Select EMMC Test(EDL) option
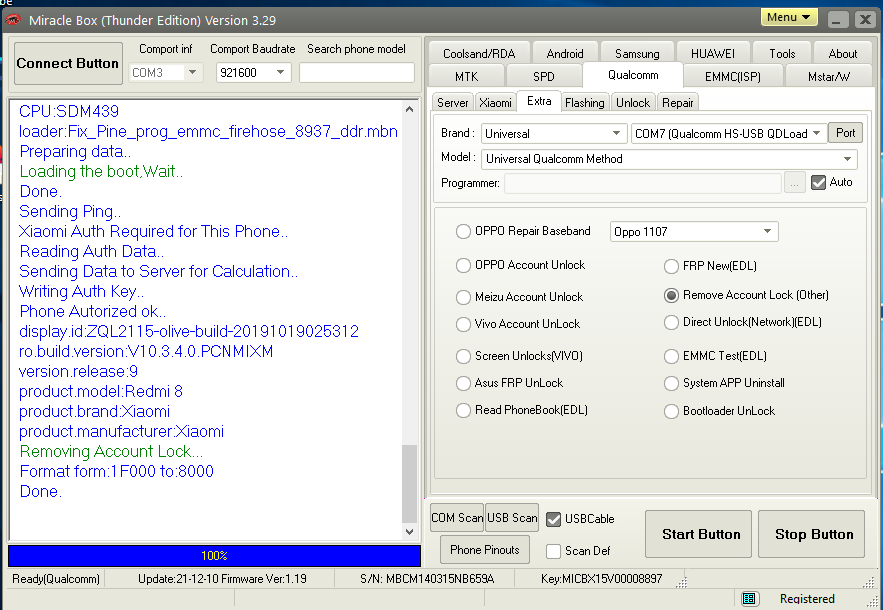The height and width of the screenshot is (610, 883). (671, 356)
